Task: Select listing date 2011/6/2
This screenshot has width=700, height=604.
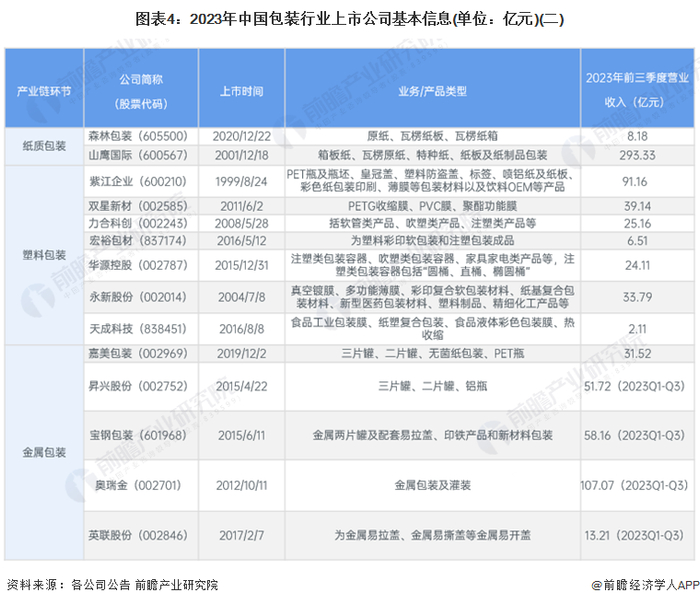Action: (242, 206)
